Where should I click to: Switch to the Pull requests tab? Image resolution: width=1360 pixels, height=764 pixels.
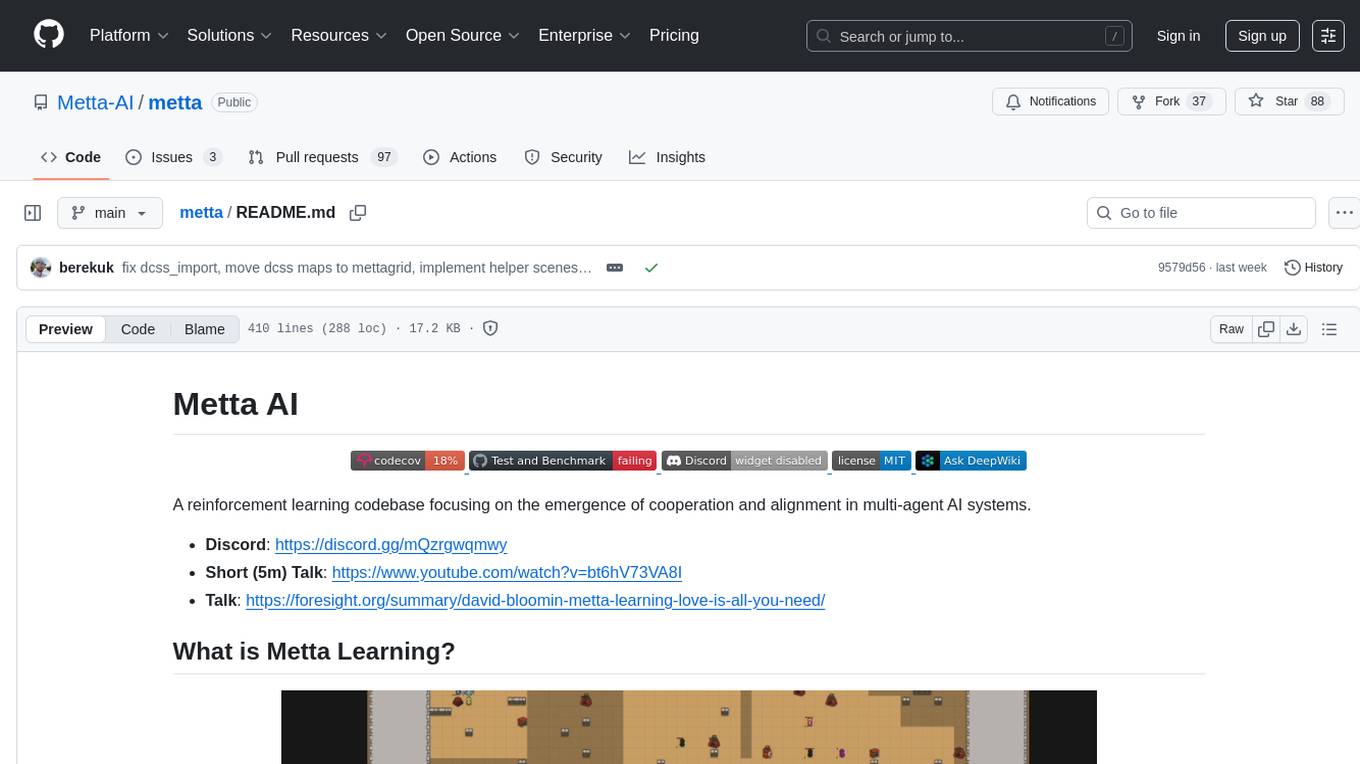click(322, 157)
